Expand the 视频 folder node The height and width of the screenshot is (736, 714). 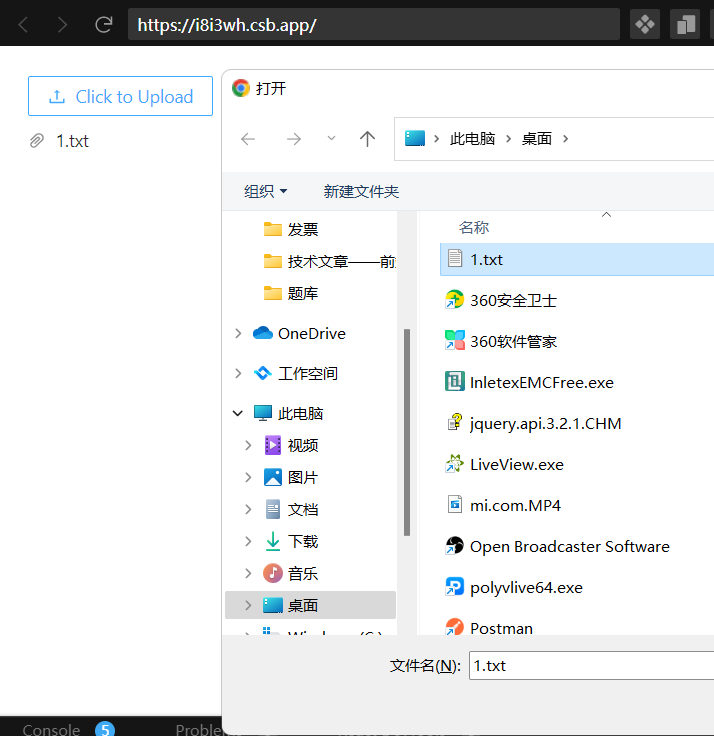248,445
